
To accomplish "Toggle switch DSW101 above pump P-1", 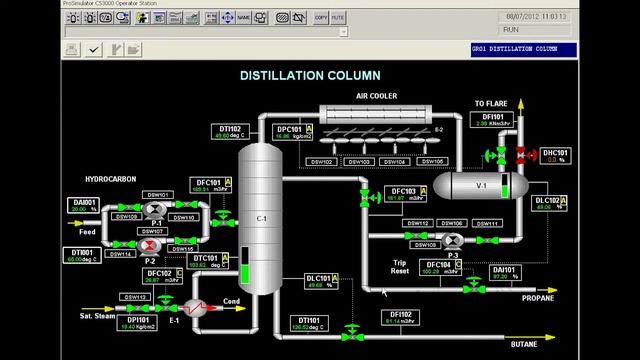I will tap(158, 195).
